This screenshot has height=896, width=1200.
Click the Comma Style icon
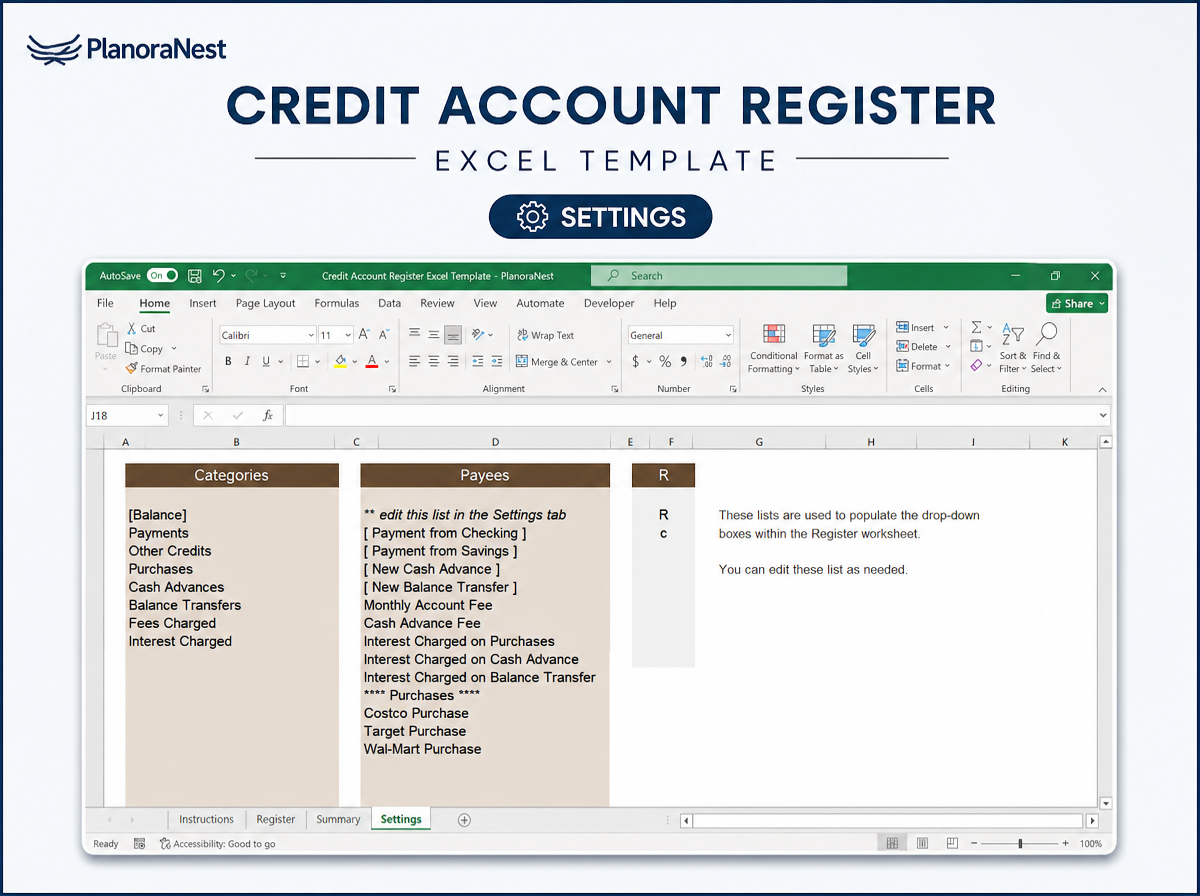point(684,362)
